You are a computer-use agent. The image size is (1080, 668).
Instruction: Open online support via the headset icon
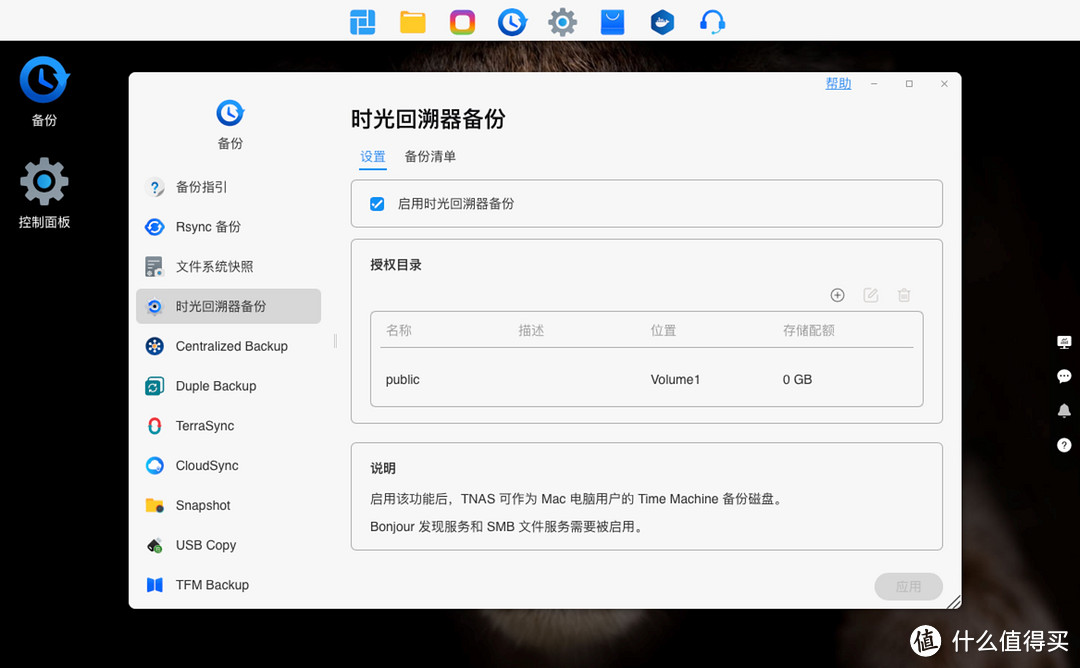click(x=712, y=21)
